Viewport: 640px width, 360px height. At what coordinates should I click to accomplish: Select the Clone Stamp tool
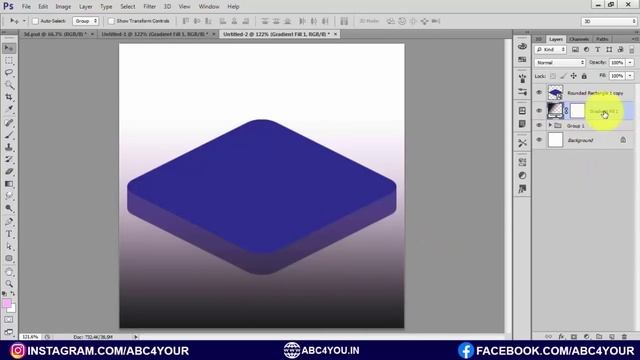pos(9,147)
